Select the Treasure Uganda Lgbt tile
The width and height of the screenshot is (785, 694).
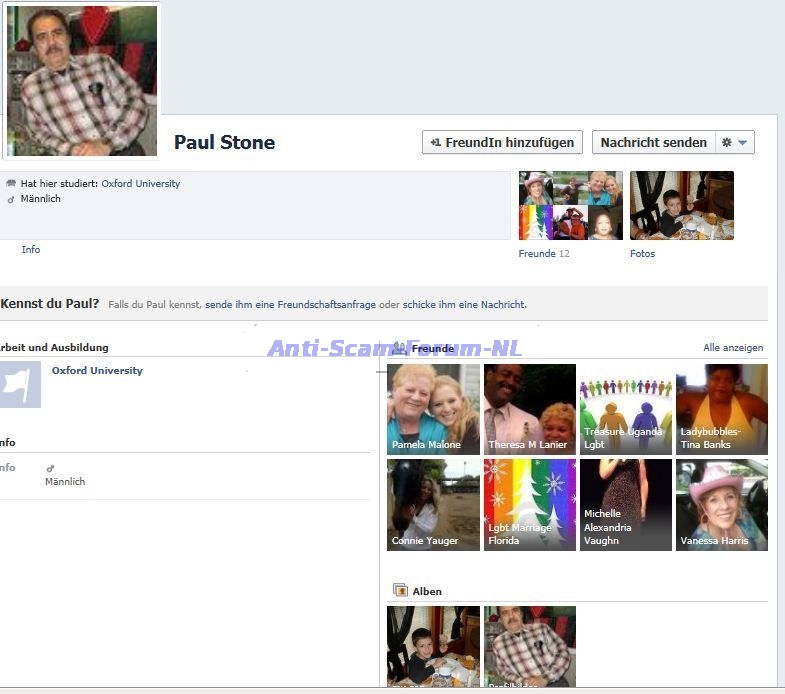click(626, 409)
